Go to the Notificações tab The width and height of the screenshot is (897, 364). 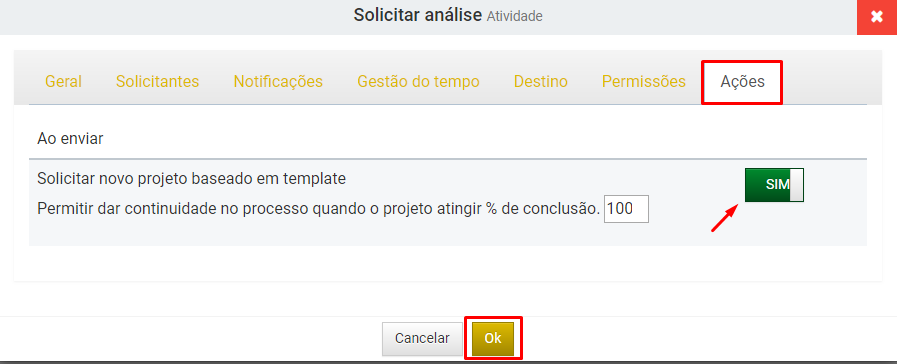278,82
